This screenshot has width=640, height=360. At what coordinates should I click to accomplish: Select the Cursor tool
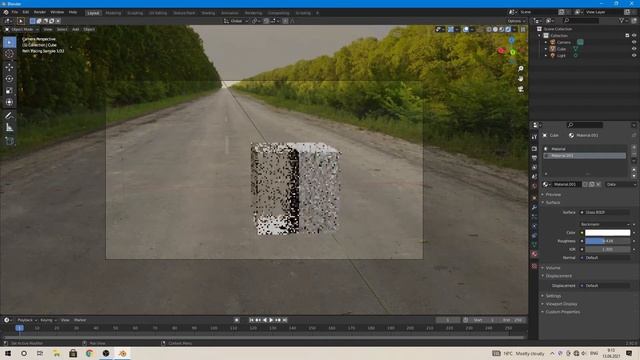pyautogui.click(x=9, y=54)
